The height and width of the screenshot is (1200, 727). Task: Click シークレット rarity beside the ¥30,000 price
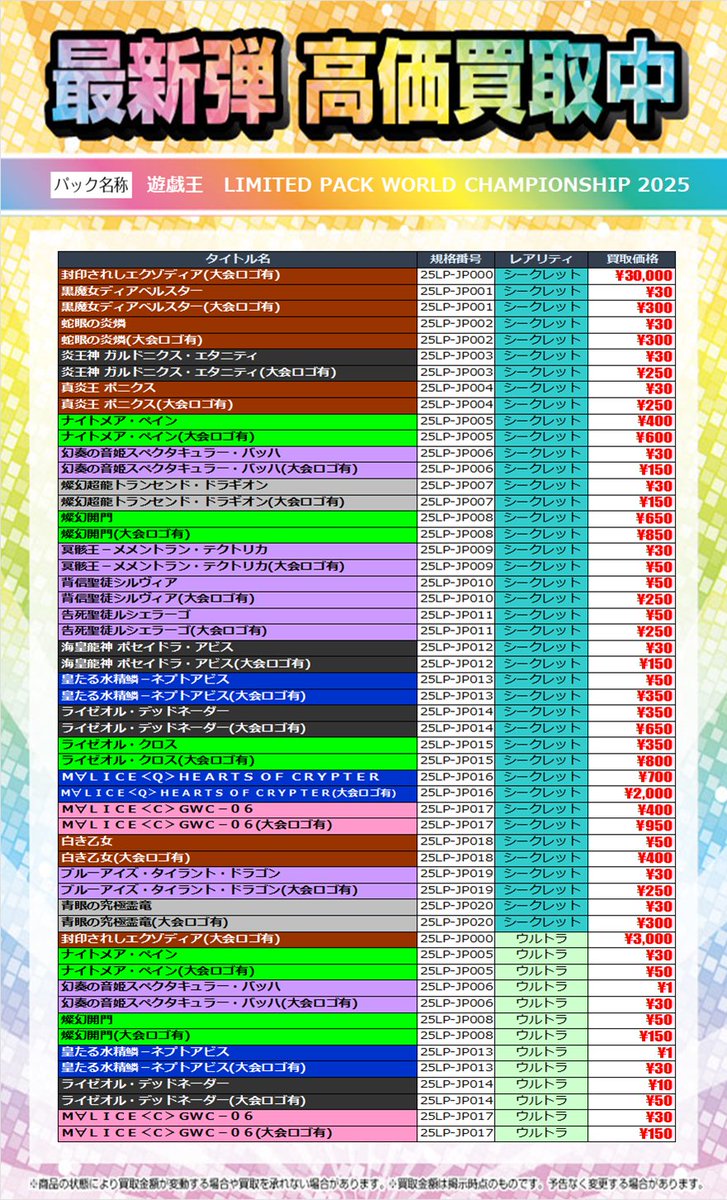point(539,275)
